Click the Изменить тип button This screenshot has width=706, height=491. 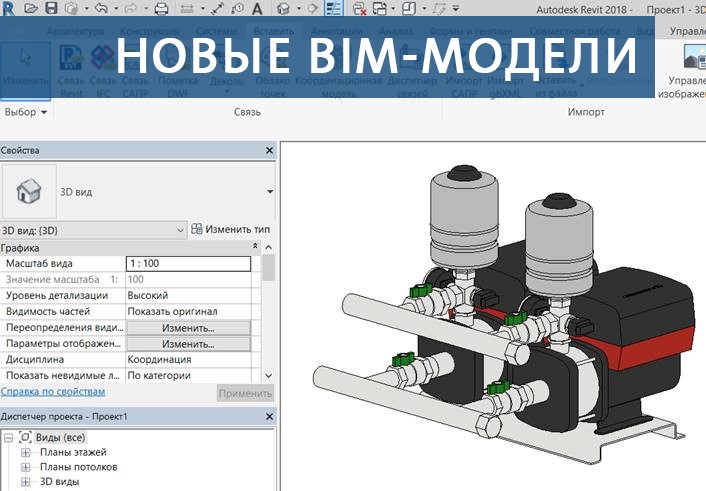coord(231,229)
